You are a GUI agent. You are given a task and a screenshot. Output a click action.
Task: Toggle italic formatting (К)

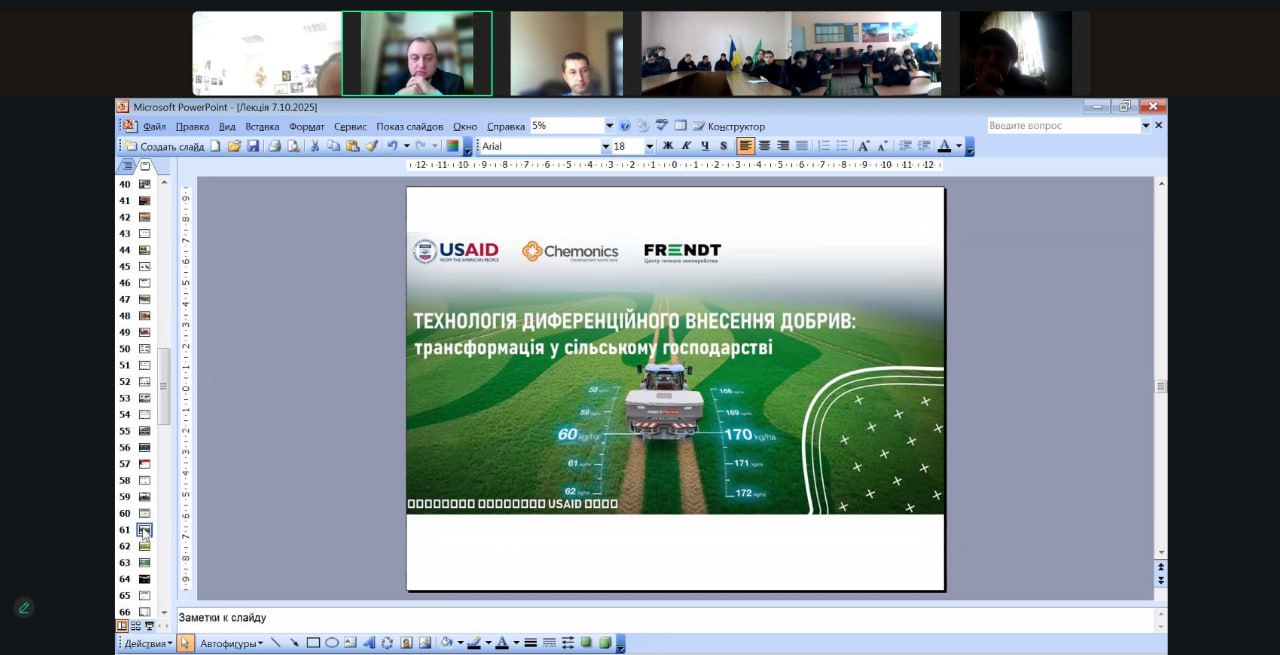point(687,146)
